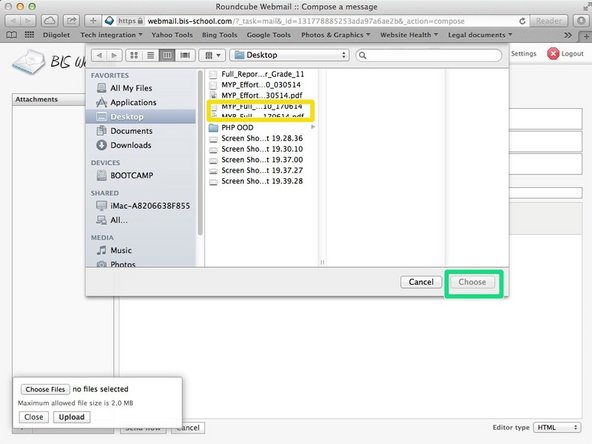The width and height of the screenshot is (592, 444).
Task: Click the file dialog back arrow
Action: [x=99, y=56]
